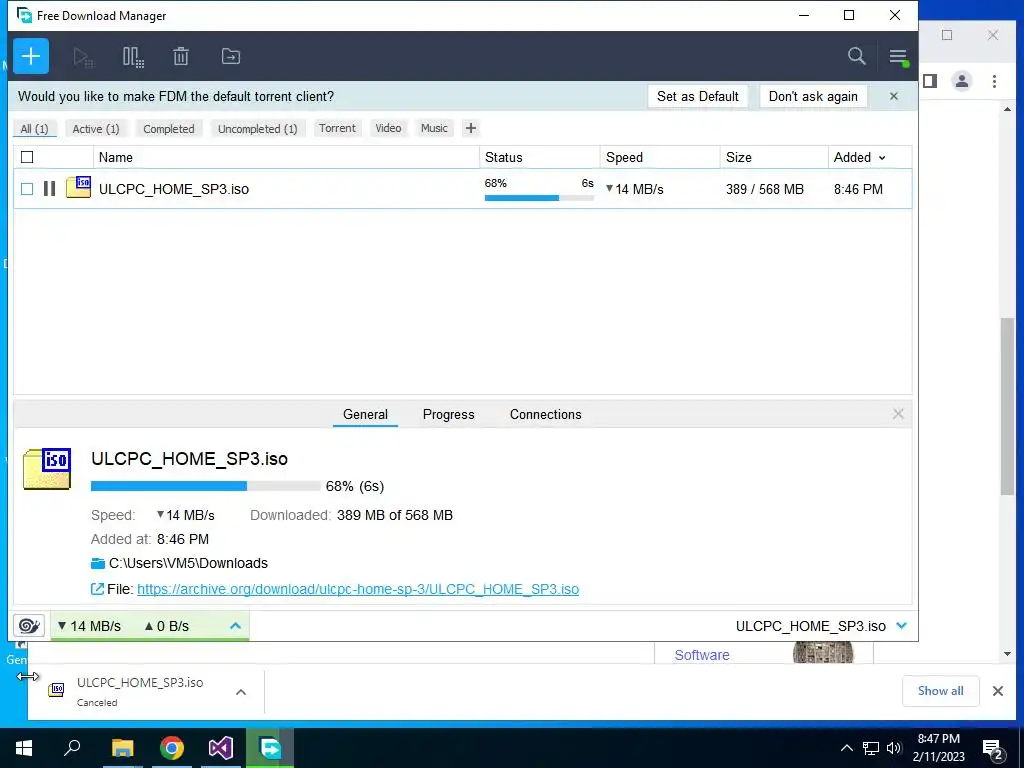This screenshot has height=768, width=1024.
Task: Click the details panel progress bar
Action: tap(206, 486)
